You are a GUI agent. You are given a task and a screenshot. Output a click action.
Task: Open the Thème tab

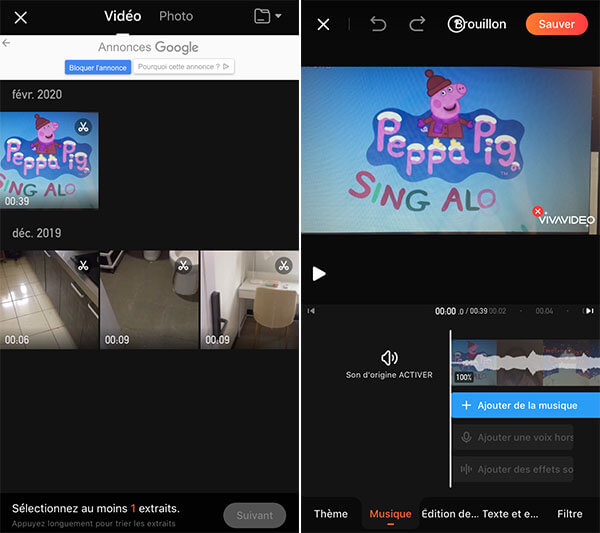coord(331,513)
